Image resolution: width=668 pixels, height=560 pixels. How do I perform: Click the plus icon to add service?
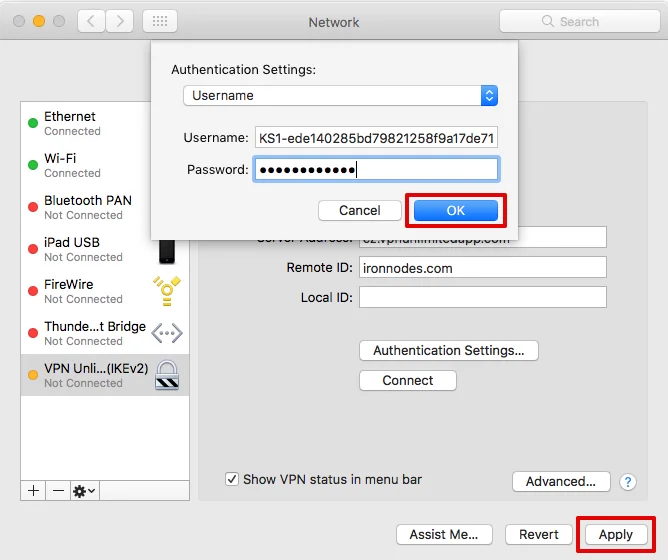33,491
